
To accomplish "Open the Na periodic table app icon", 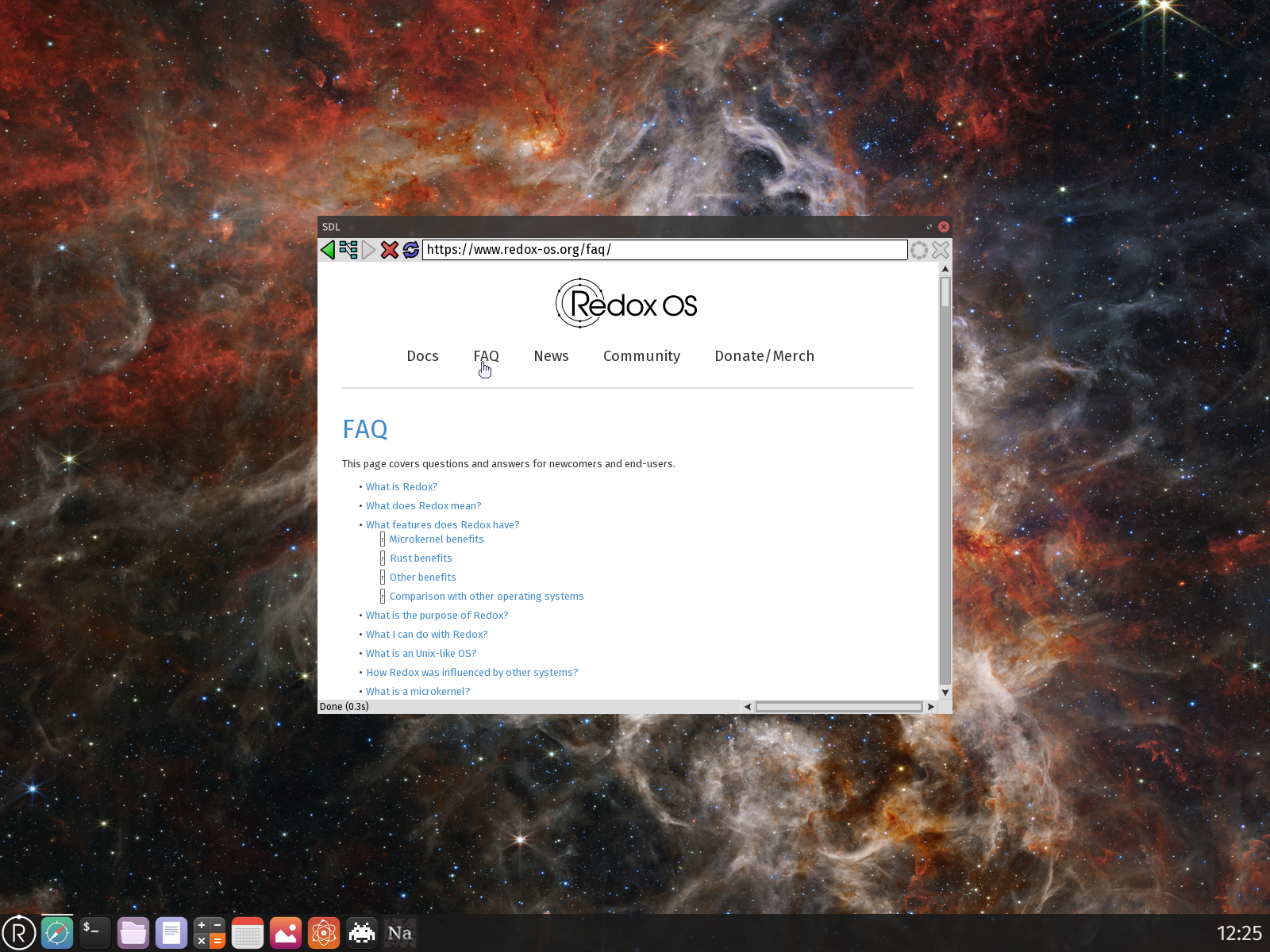I will tap(400, 933).
